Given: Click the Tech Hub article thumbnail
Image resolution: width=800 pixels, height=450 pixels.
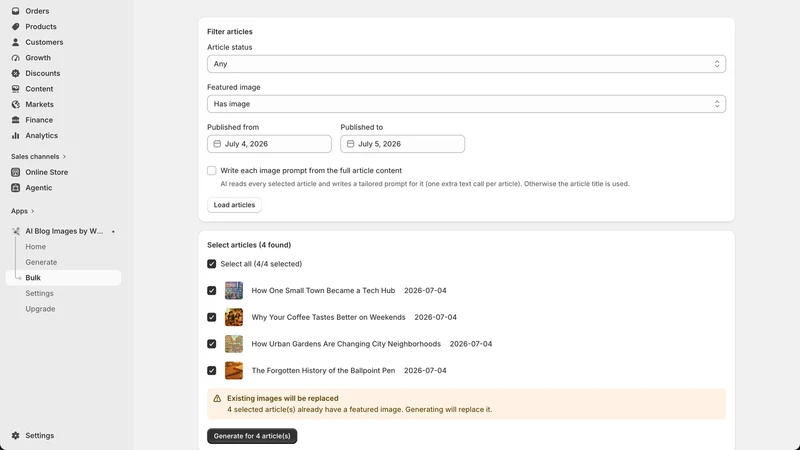Looking at the screenshot, I should pos(234,290).
